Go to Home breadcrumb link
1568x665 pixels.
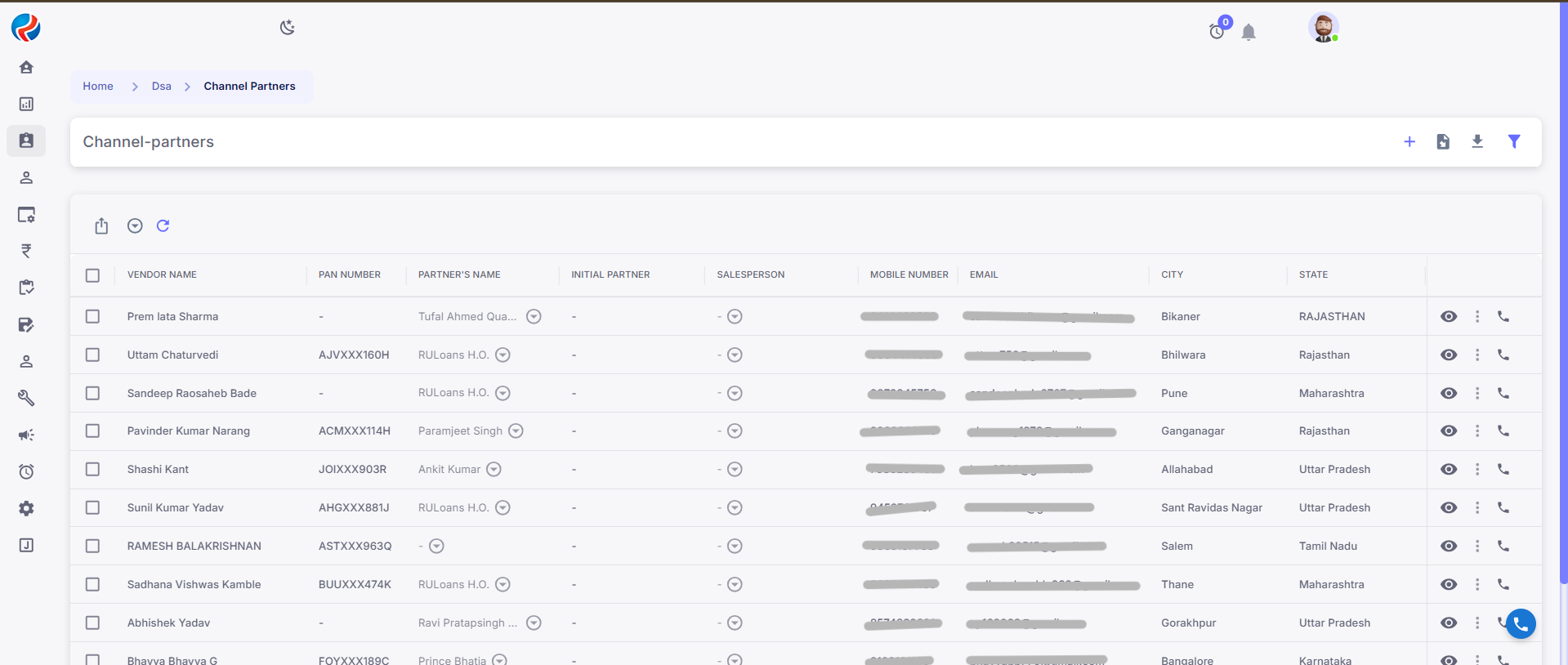[x=98, y=87]
